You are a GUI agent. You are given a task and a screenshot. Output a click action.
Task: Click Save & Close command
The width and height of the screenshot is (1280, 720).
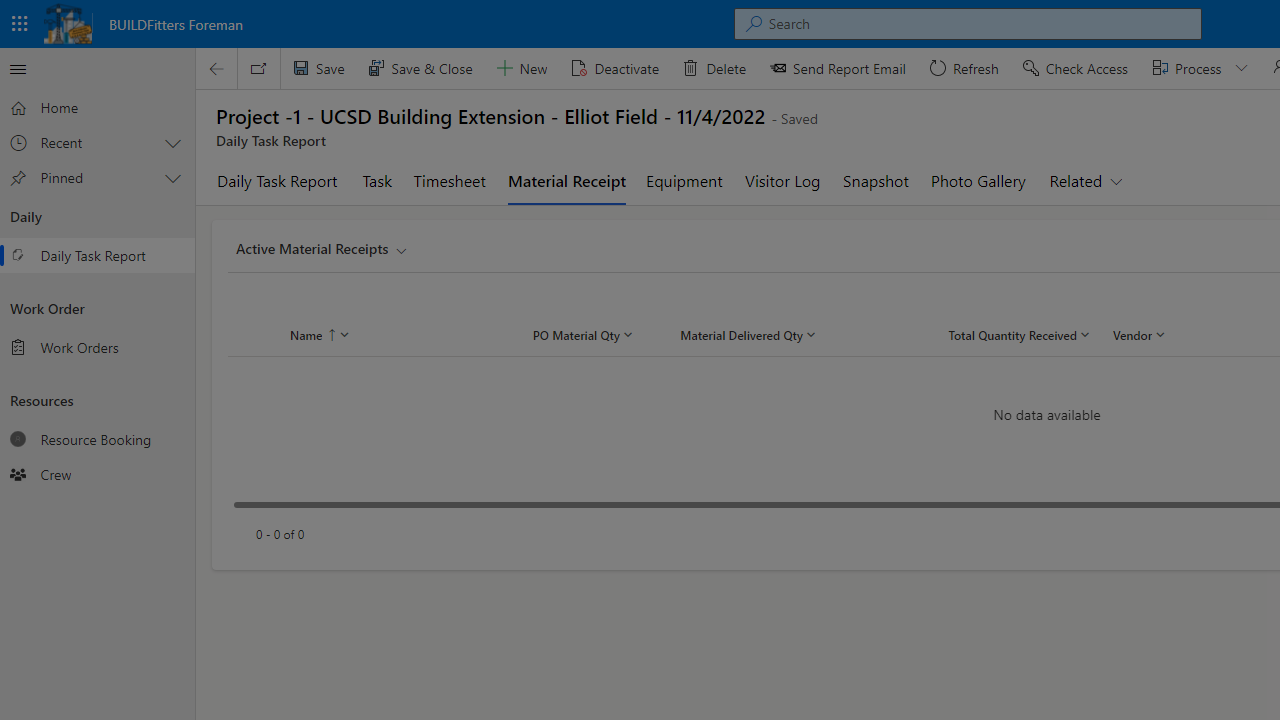pyautogui.click(x=420, y=69)
